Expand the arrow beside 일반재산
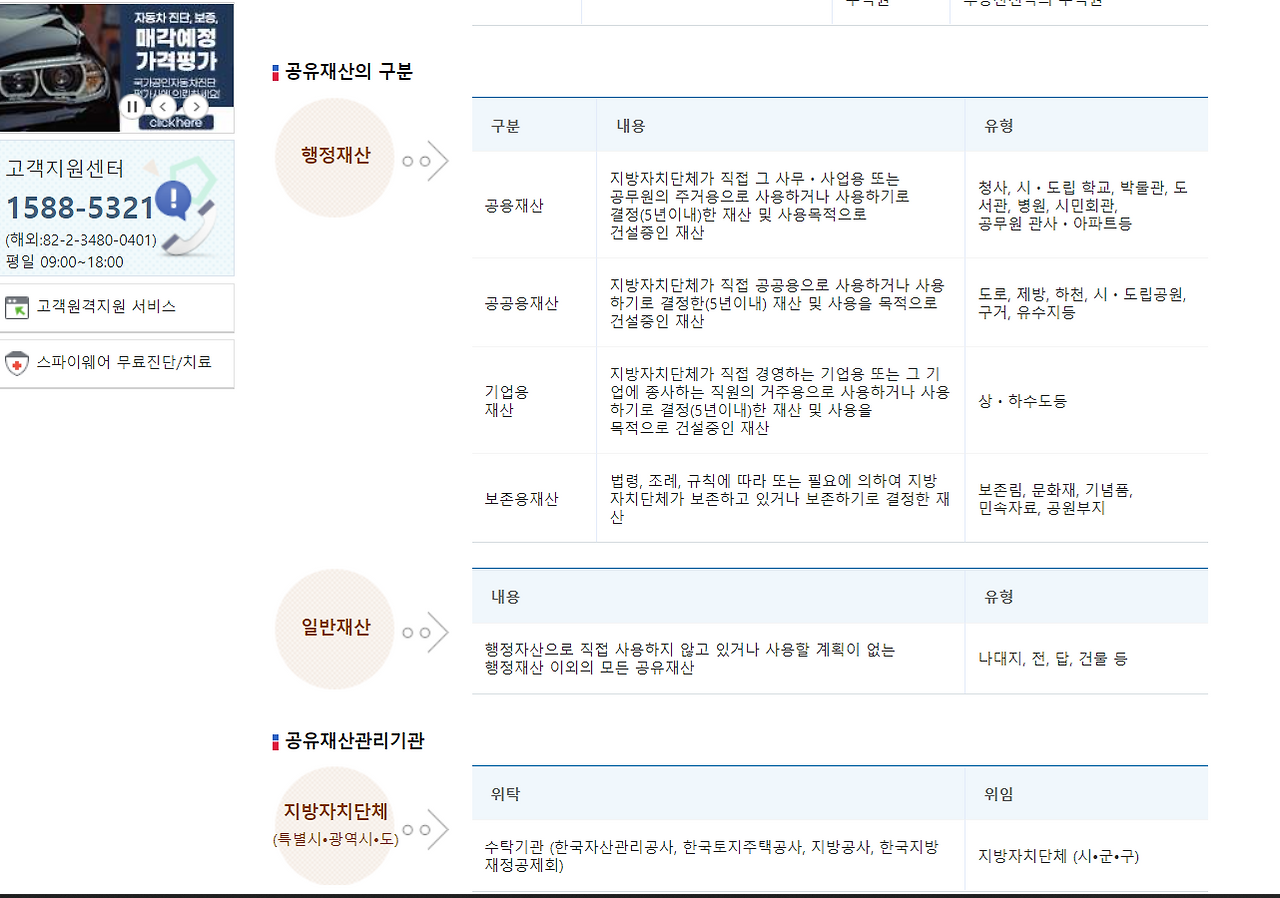 pyautogui.click(x=437, y=630)
